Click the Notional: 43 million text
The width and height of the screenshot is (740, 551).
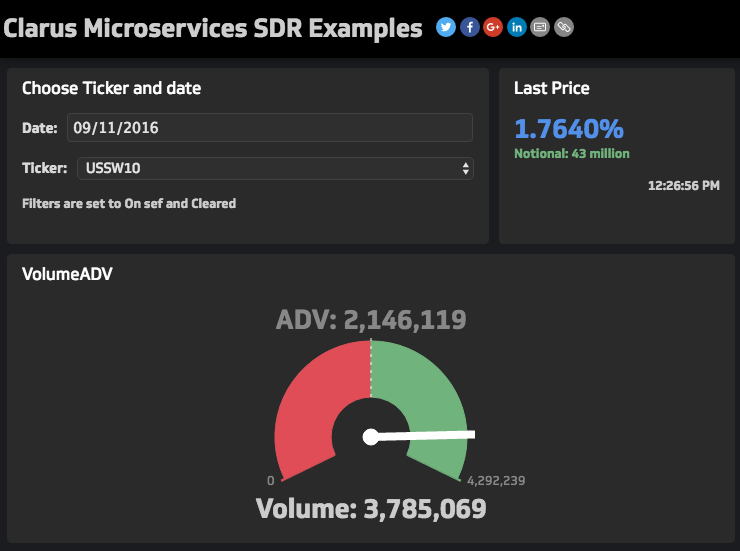[x=572, y=153]
